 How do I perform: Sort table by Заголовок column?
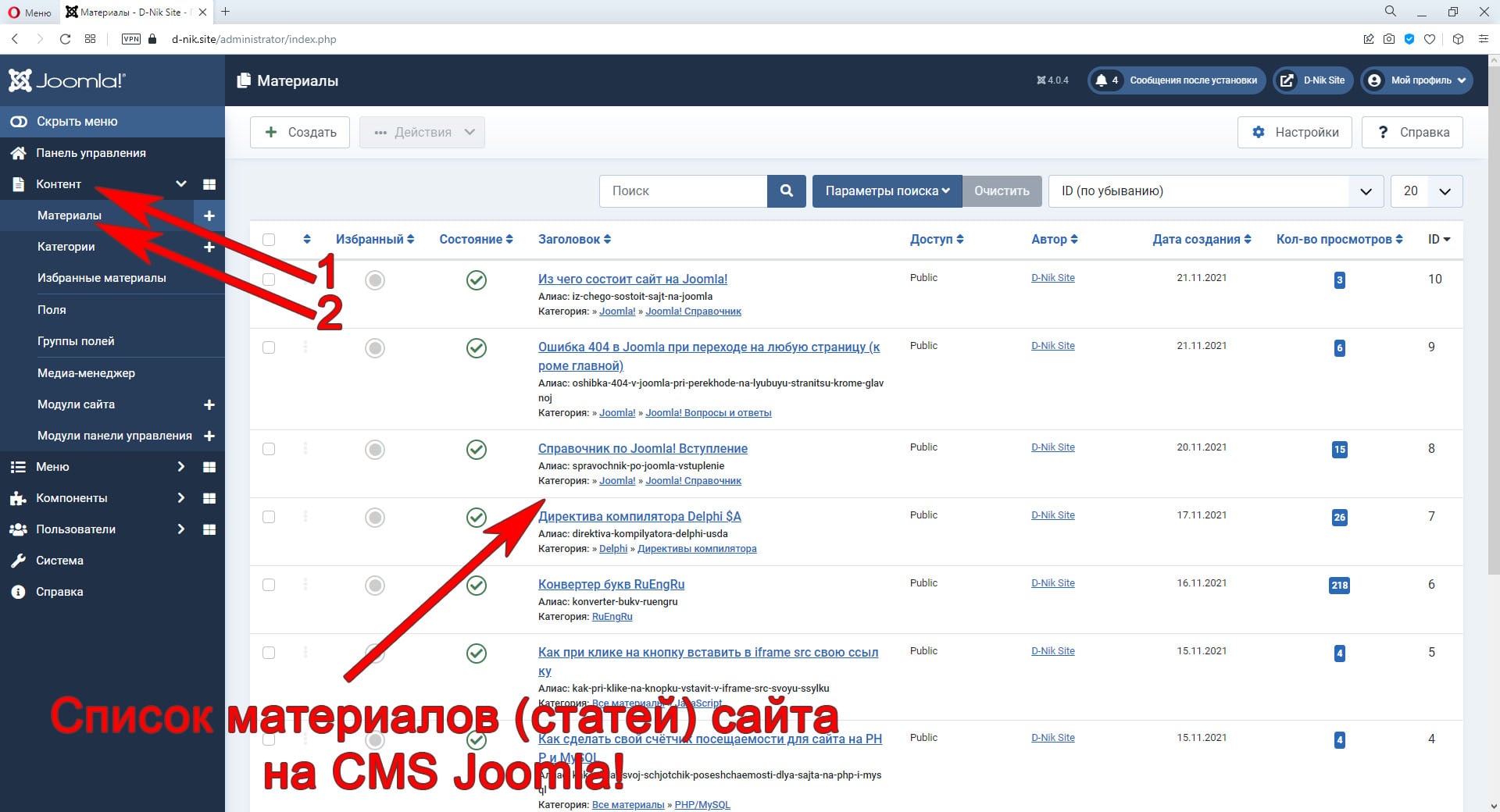574,240
